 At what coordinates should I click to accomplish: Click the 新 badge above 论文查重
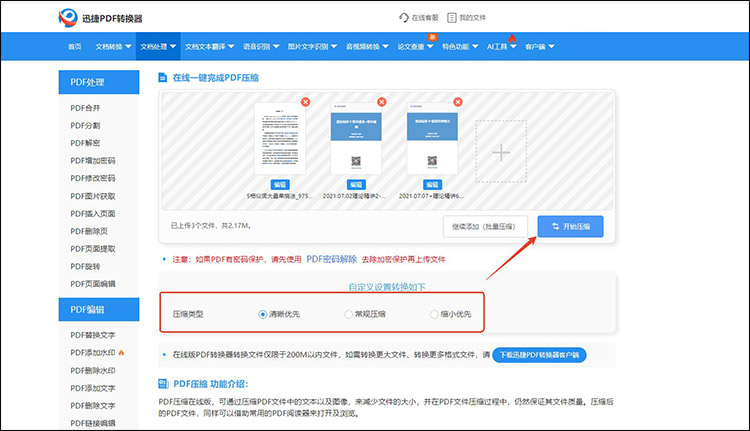(x=432, y=37)
